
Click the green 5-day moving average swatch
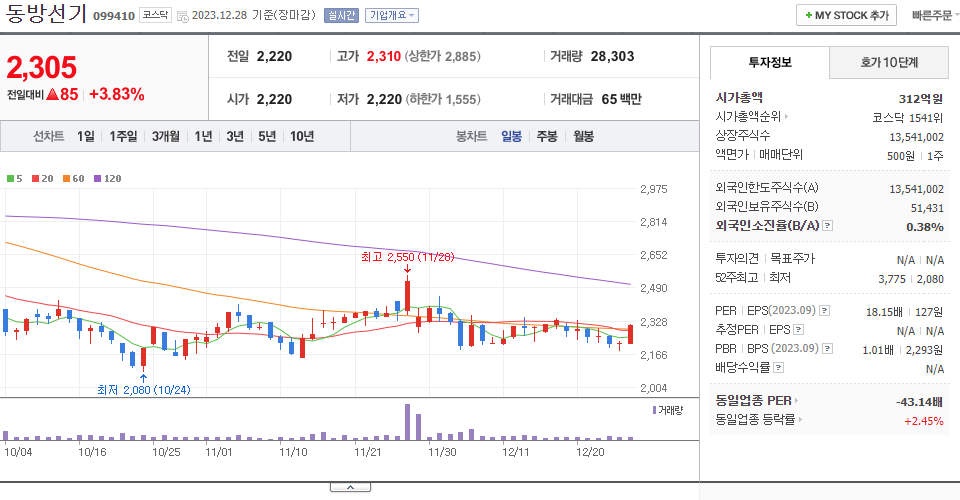pyautogui.click(x=10, y=179)
